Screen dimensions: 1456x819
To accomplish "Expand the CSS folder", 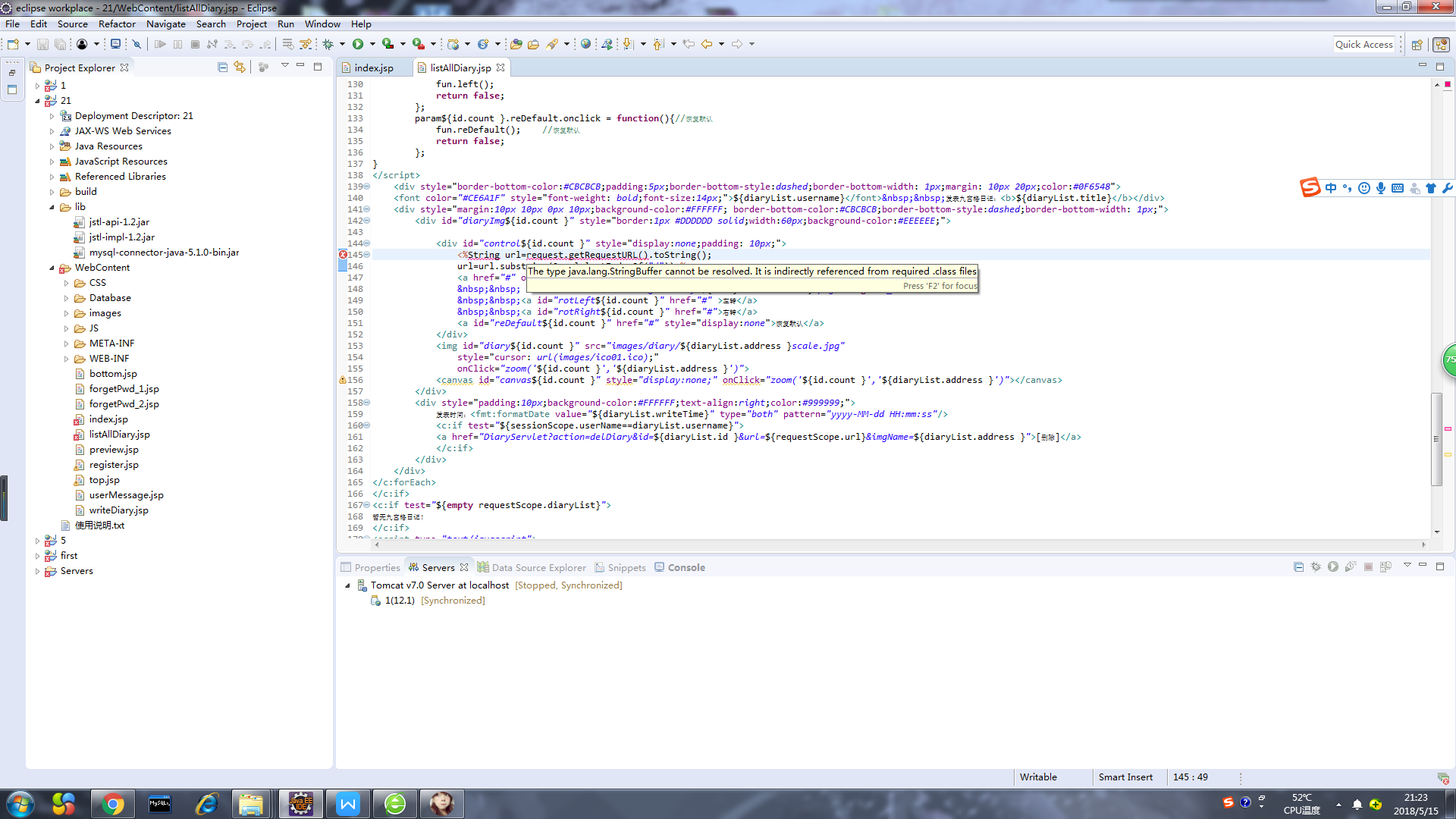I will click(66, 283).
